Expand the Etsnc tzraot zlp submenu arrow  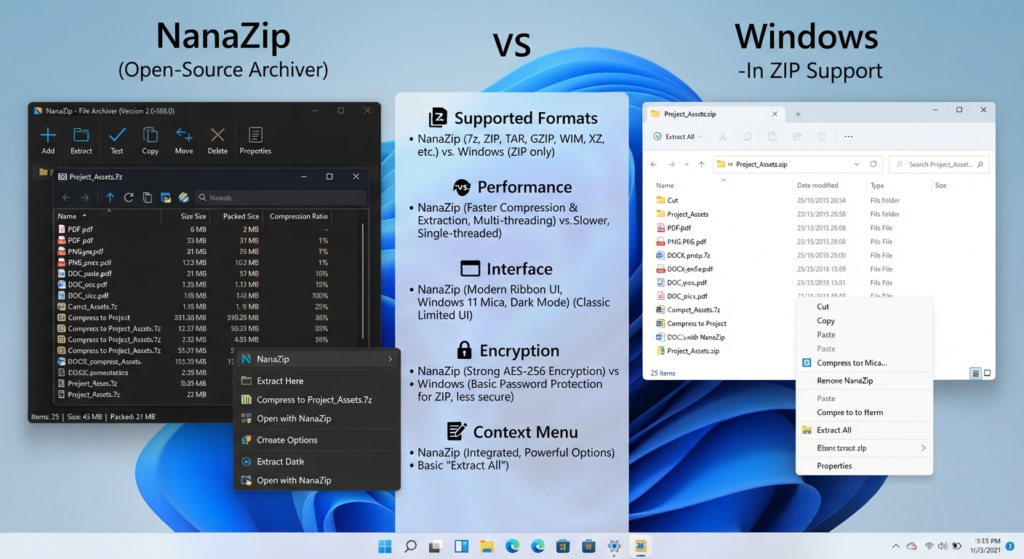pos(923,448)
